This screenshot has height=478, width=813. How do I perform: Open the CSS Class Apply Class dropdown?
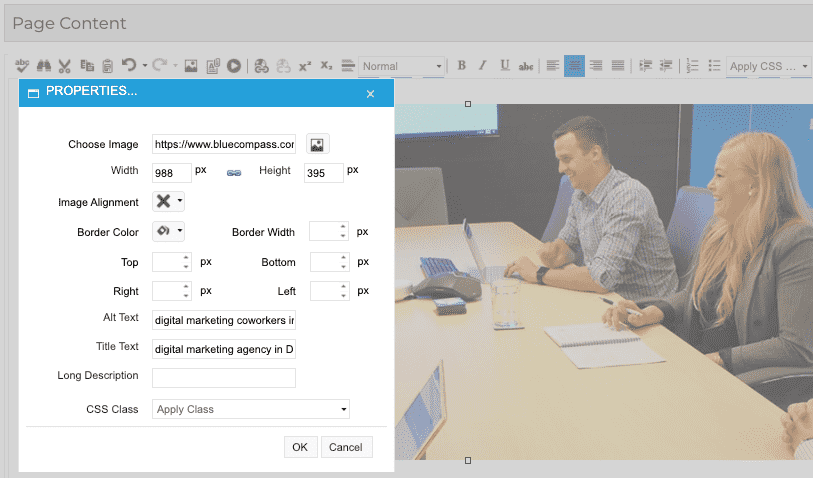pyautogui.click(x=251, y=409)
